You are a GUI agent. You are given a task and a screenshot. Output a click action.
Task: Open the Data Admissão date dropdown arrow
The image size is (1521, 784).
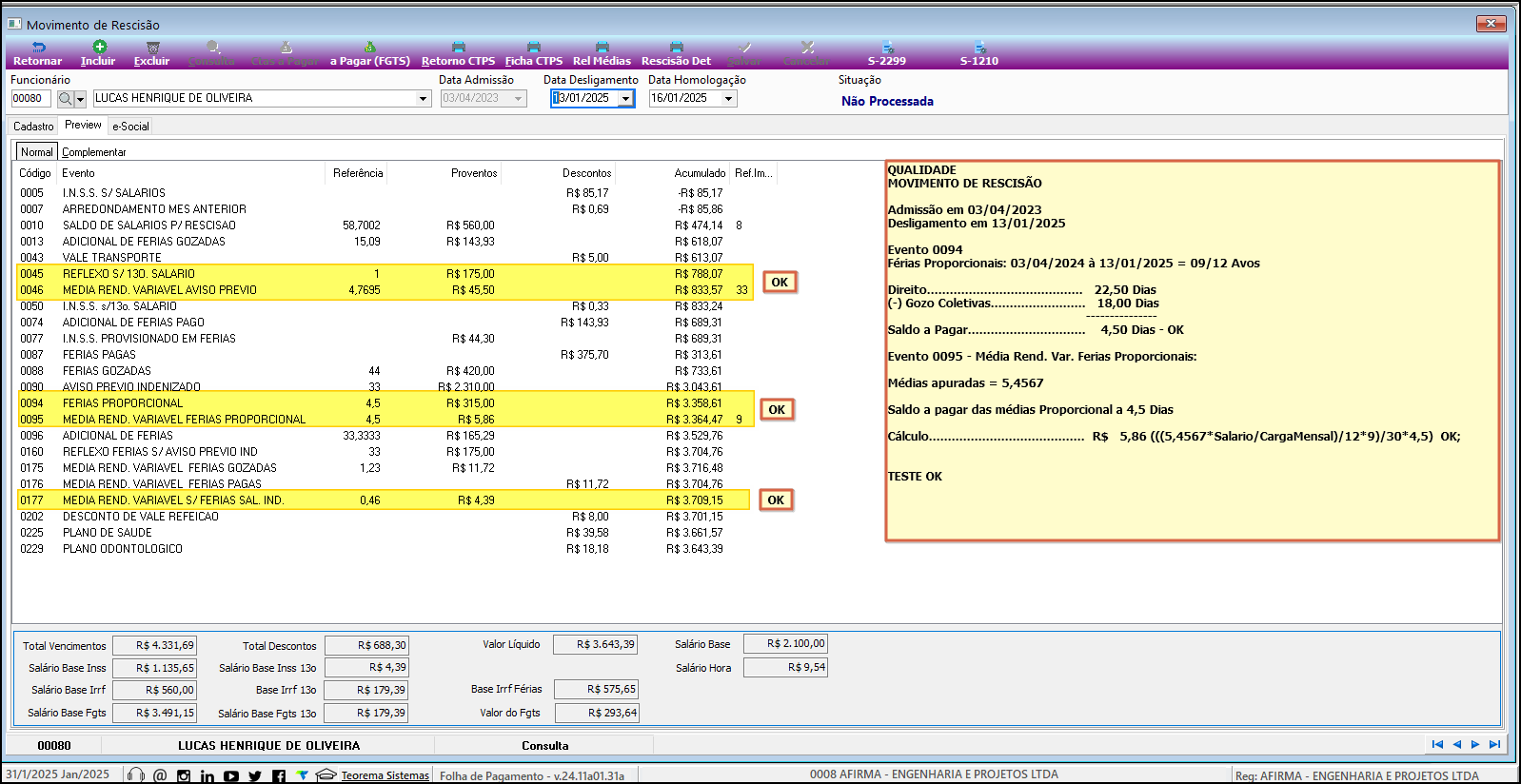519,98
